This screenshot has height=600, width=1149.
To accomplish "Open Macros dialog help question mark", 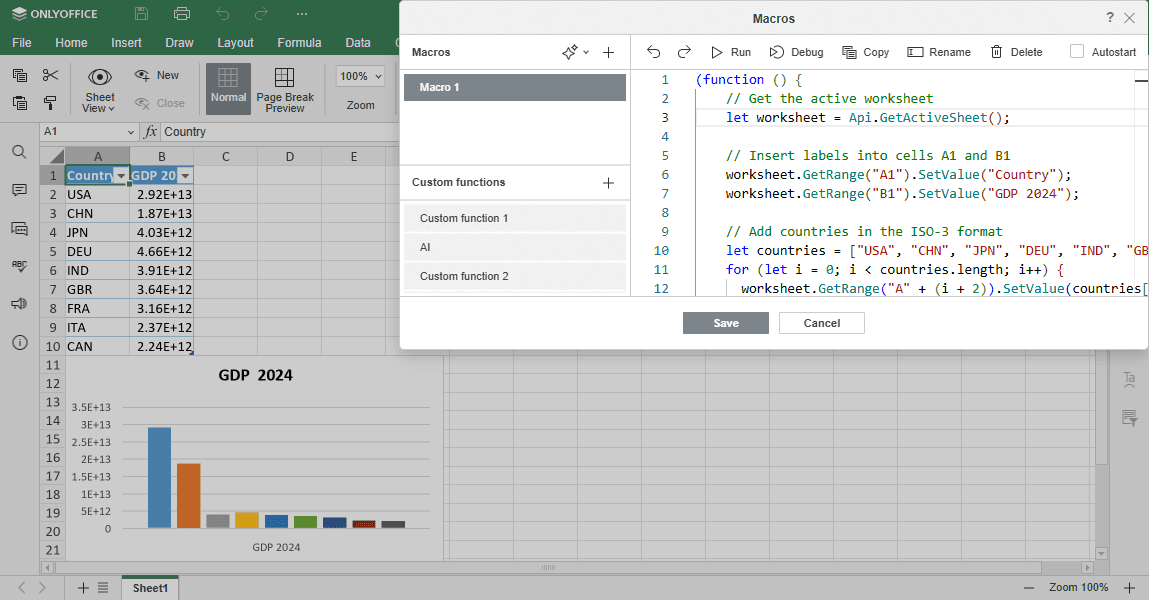I will tap(1109, 18).
